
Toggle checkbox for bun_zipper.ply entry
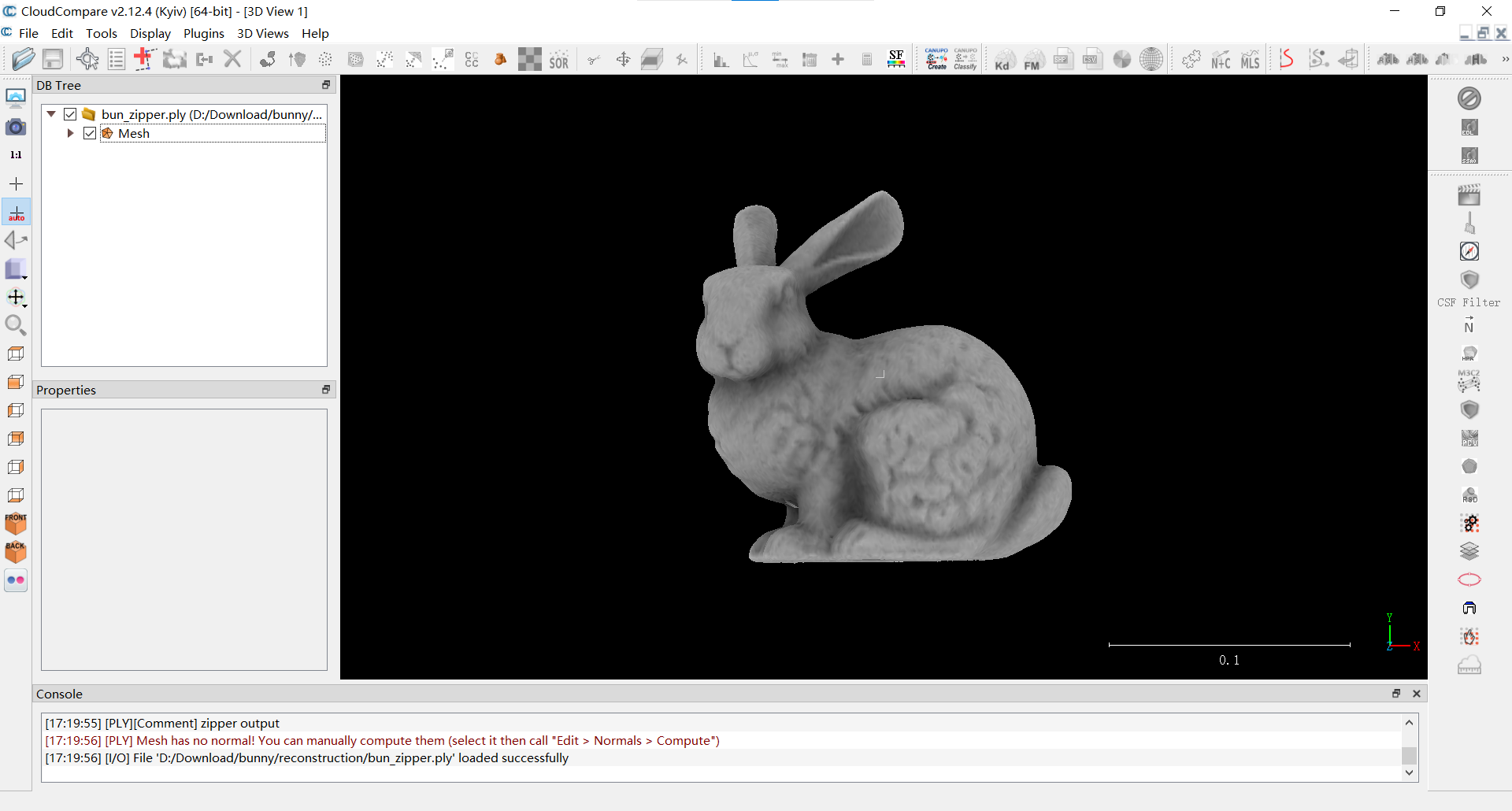(70, 114)
